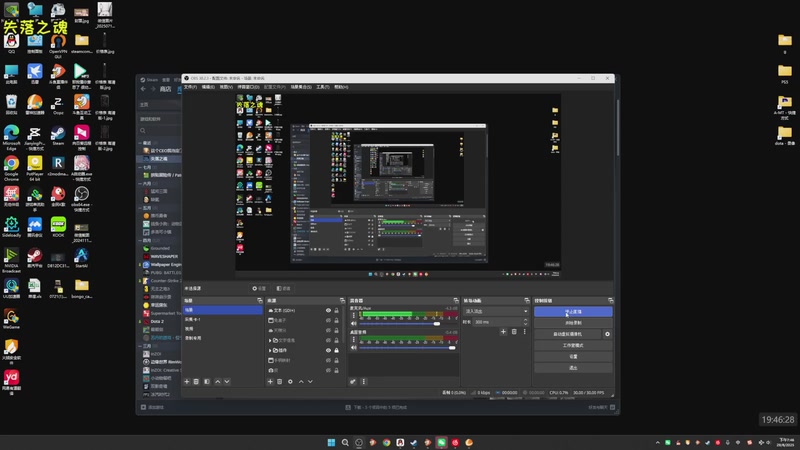800x450 pixels.
Task: Add a new scene with plus icon
Action: pos(187,382)
